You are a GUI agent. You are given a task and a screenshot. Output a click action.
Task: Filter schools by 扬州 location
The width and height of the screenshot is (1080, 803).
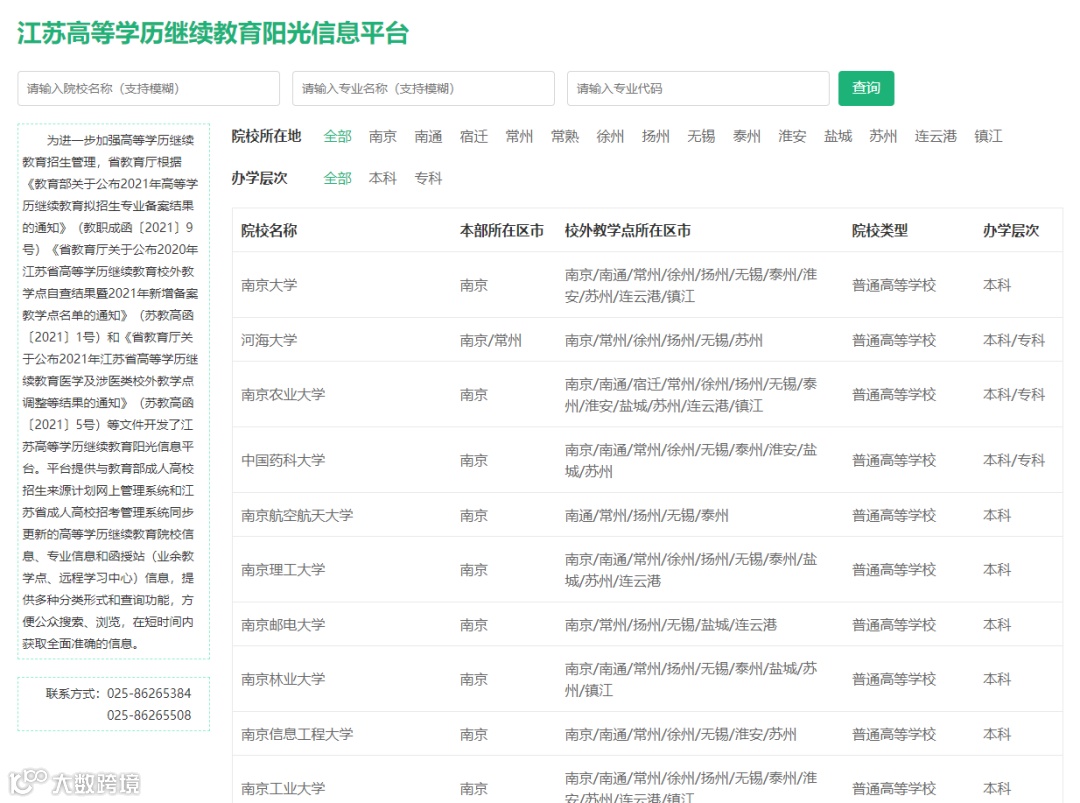(x=656, y=136)
